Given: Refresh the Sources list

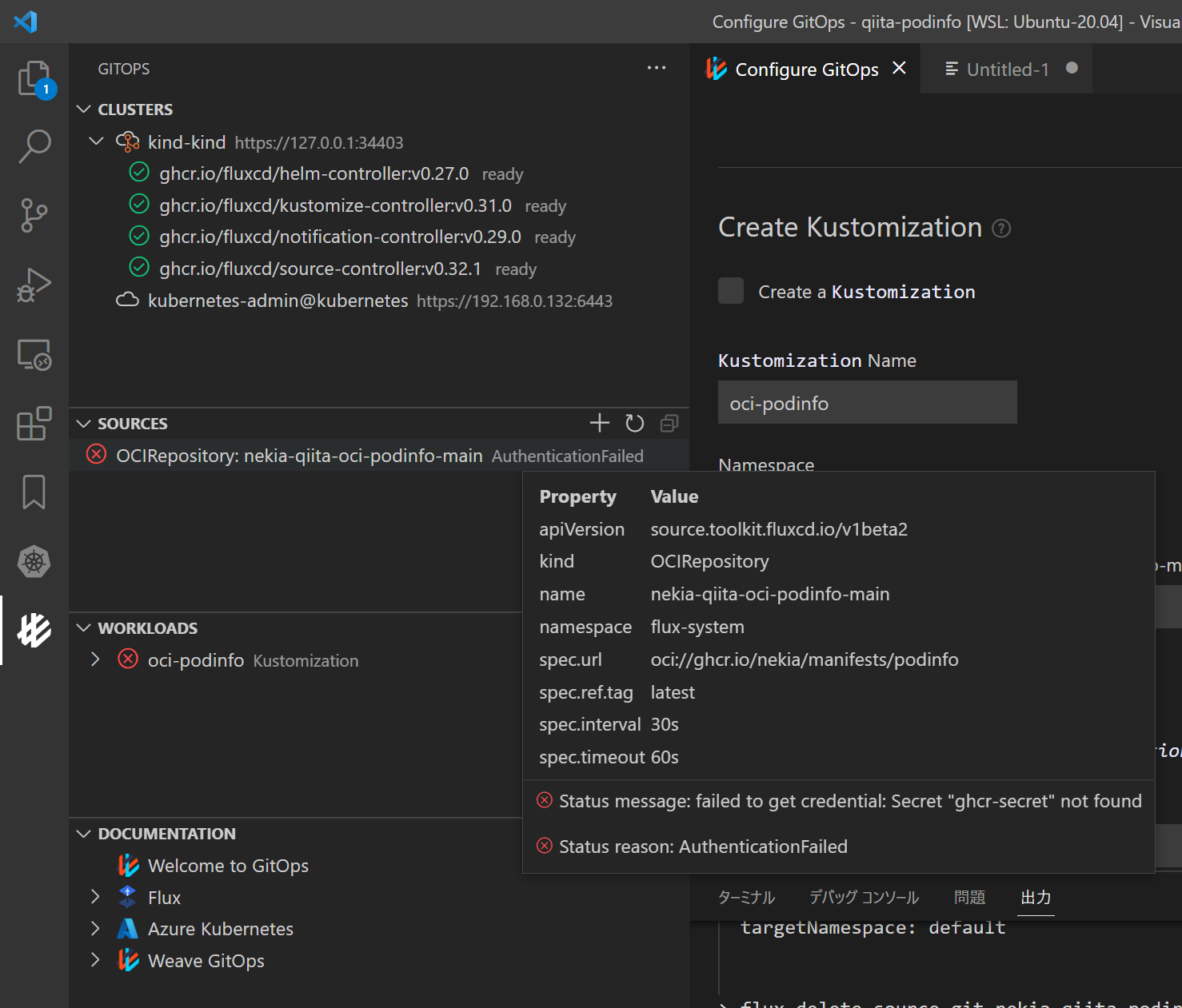Looking at the screenshot, I should pyautogui.click(x=635, y=423).
